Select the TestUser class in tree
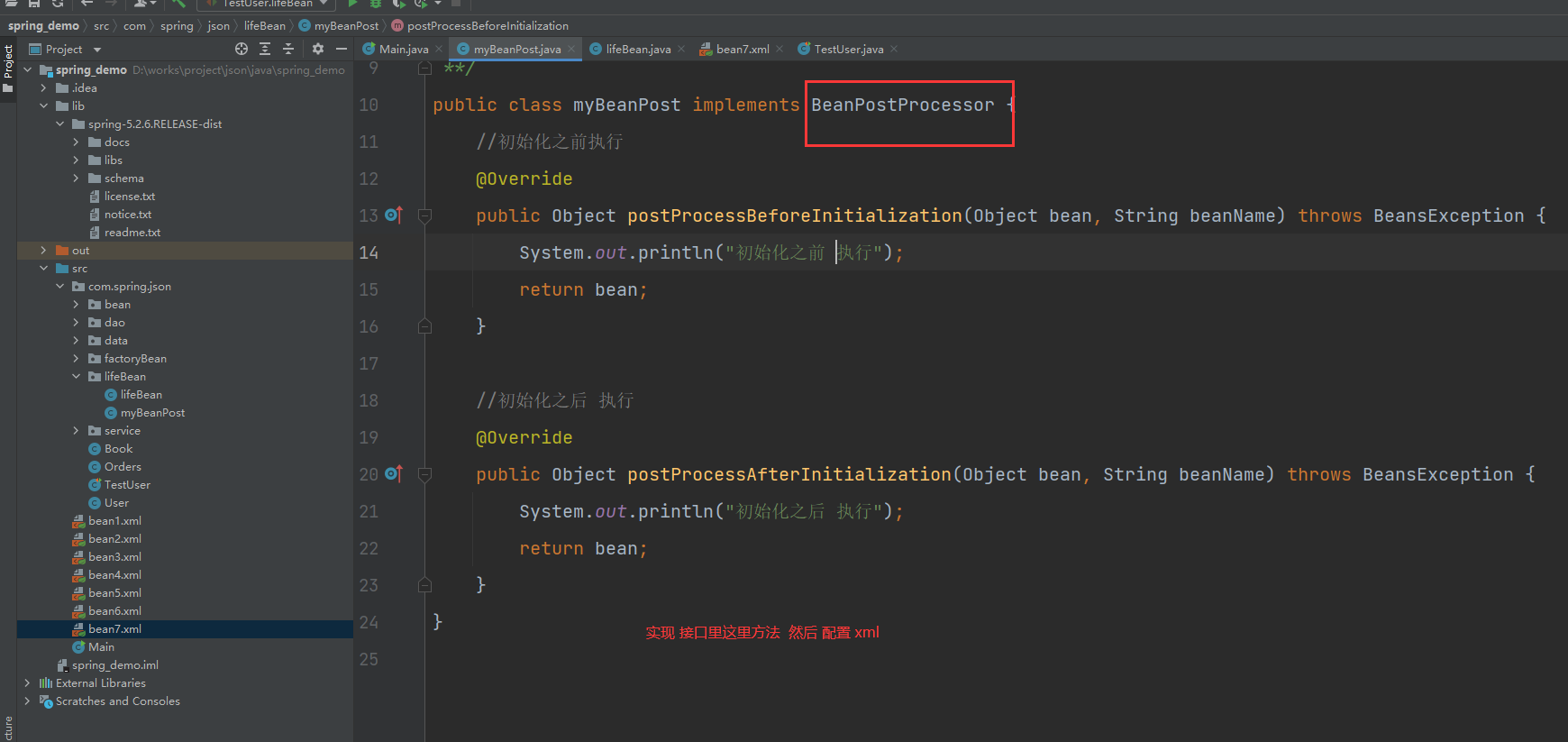 coord(127,484)
